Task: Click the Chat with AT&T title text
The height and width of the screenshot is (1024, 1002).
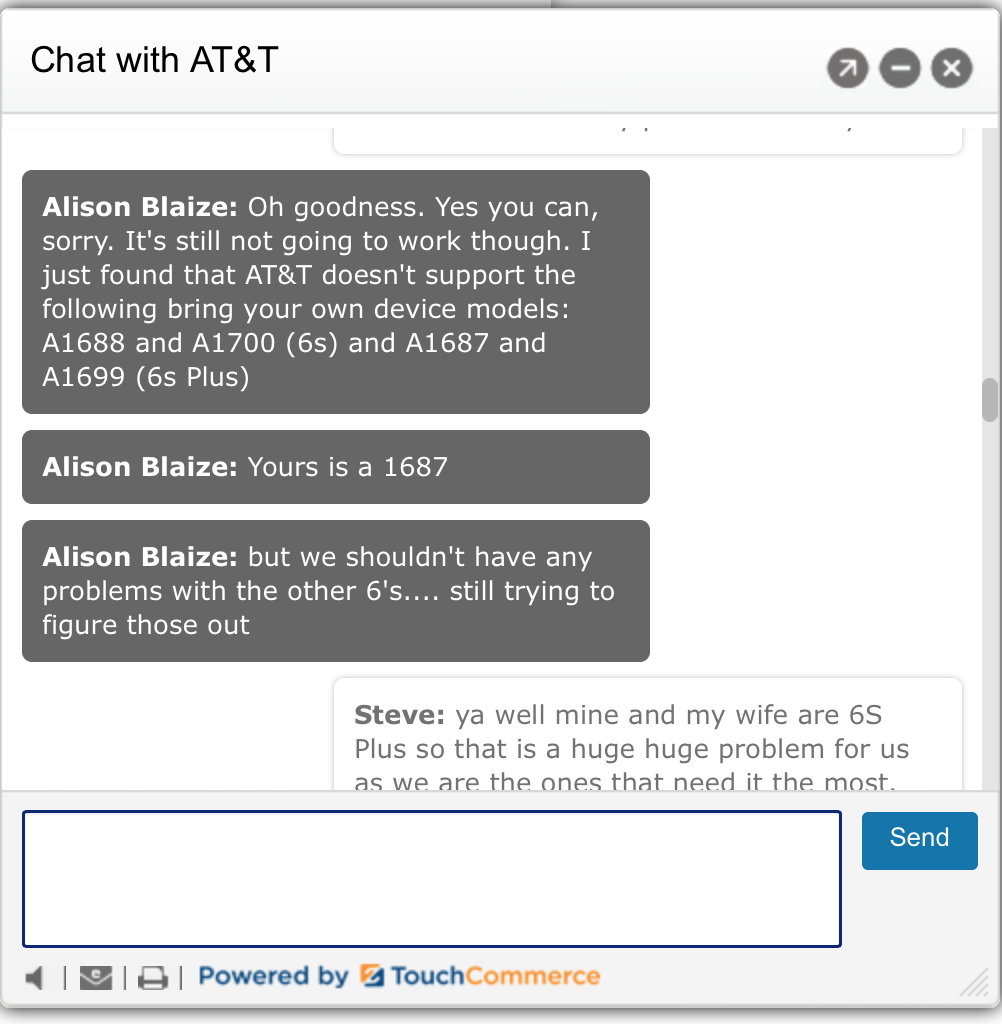Action: [154, 60]
